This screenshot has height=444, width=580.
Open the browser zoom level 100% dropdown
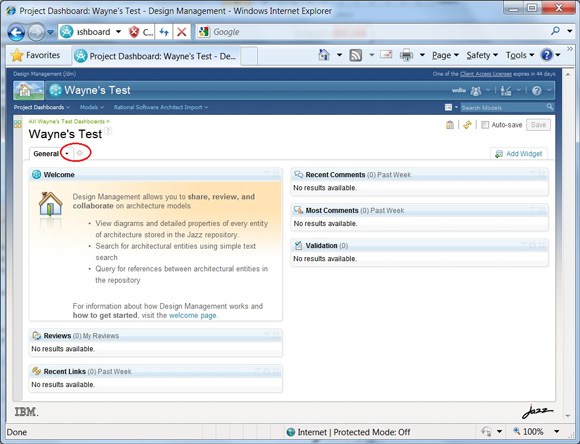pos(556,431)
